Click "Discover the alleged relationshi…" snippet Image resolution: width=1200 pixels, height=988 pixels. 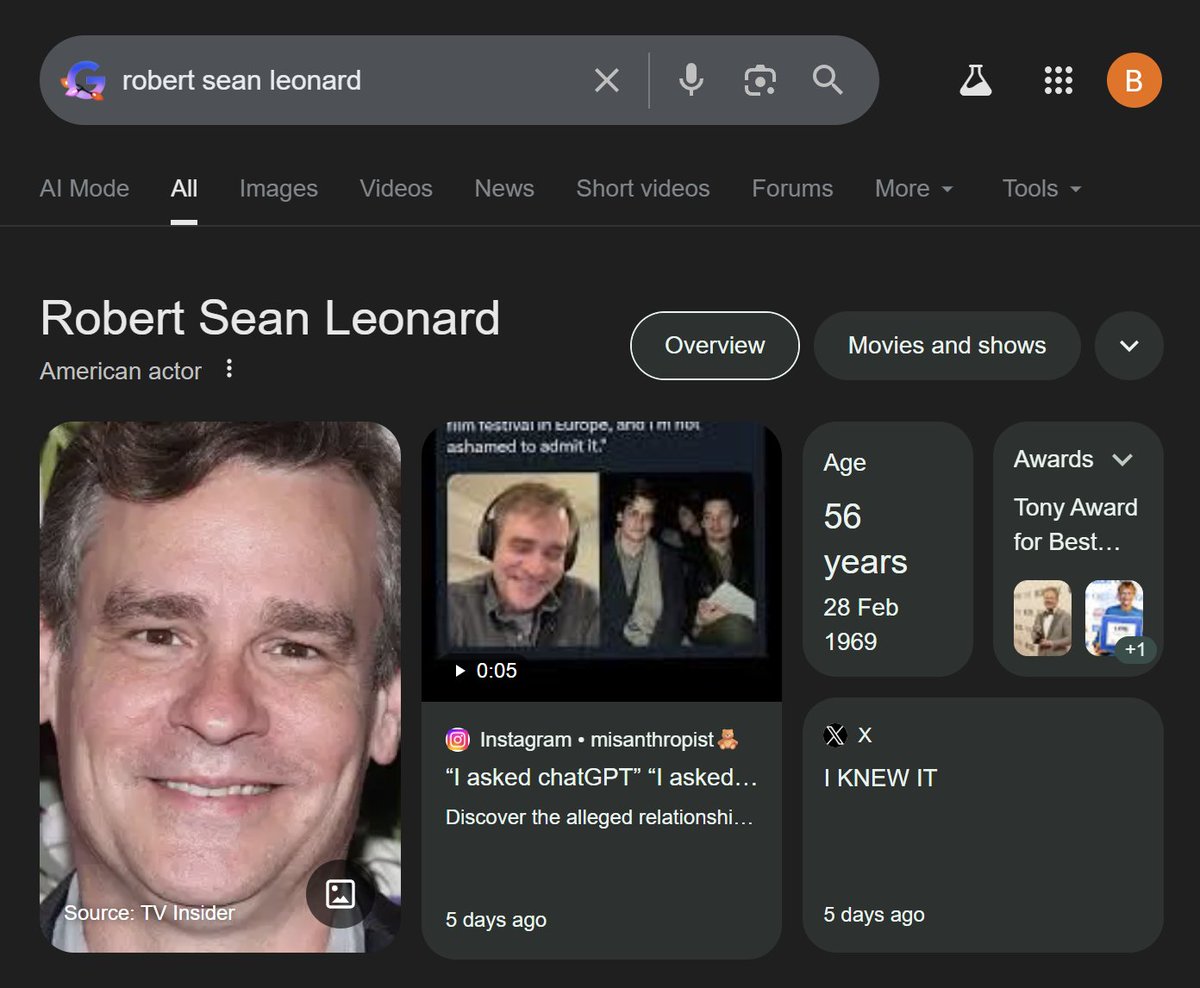coord(599,817)
